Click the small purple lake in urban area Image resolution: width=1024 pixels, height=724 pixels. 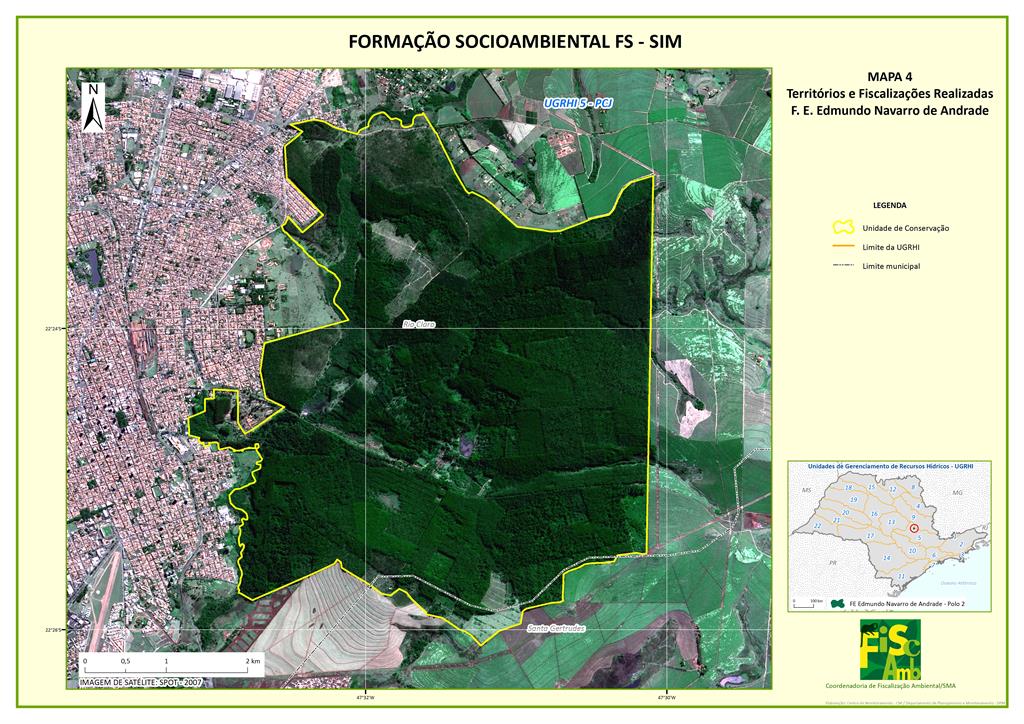94,267
